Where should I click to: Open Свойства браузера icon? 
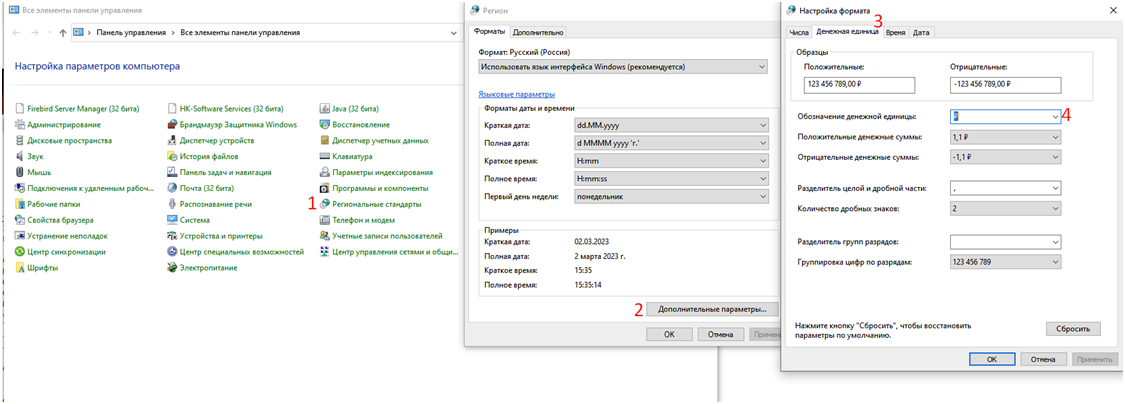tap(21, 220)
